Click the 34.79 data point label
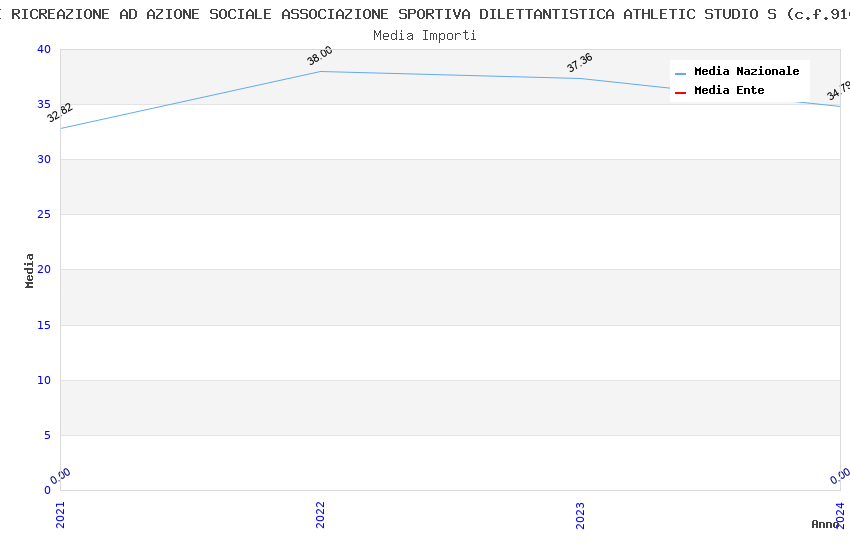 pyautogui.click(x=838, y=91)
